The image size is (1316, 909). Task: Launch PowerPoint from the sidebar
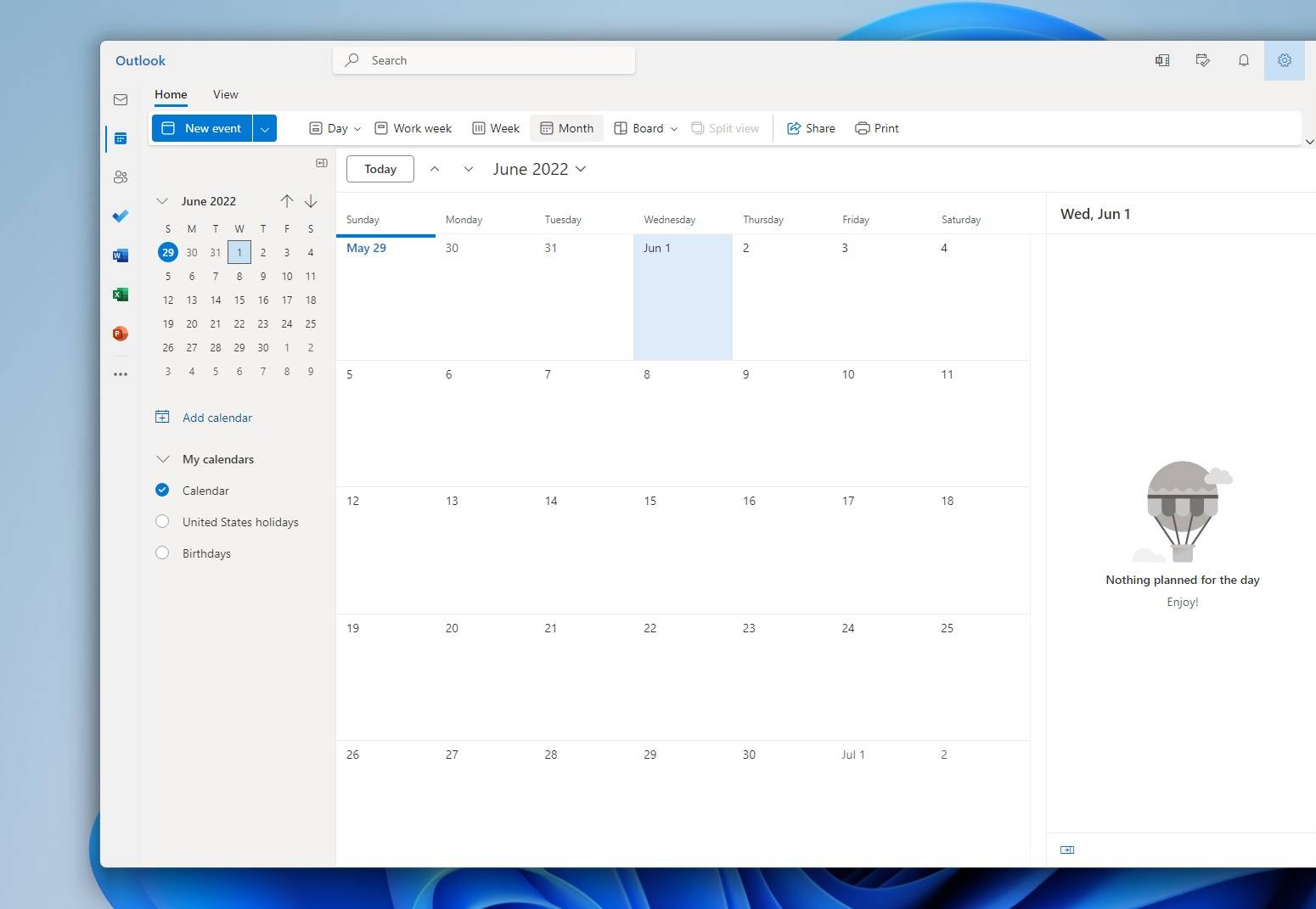click(120, 333)
